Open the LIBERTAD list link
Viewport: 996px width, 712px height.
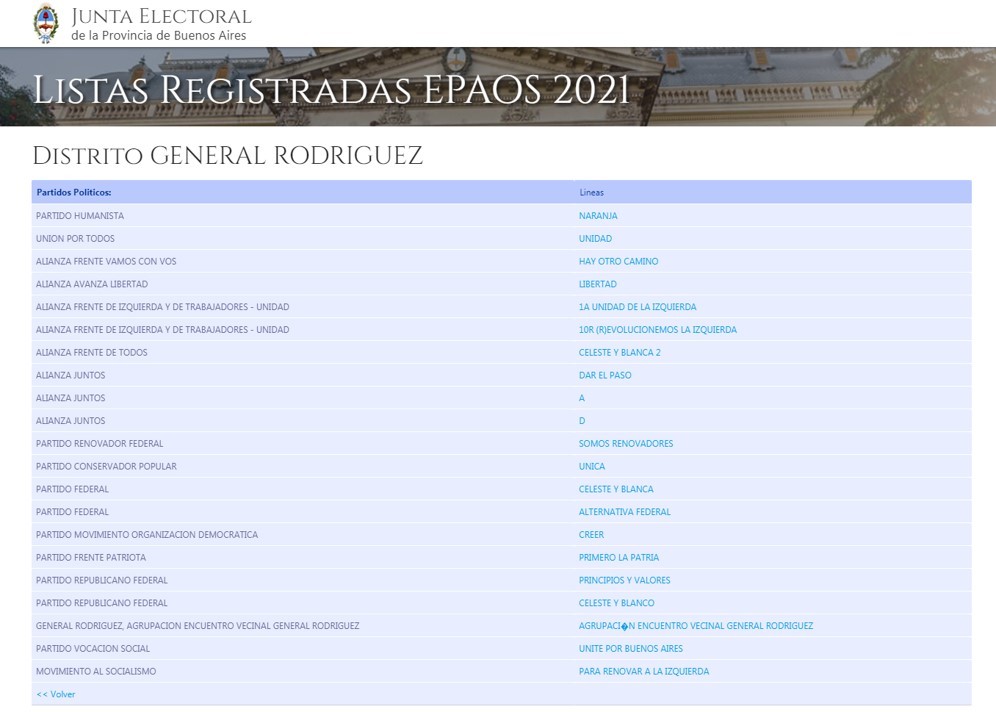[x=597, y=285]
